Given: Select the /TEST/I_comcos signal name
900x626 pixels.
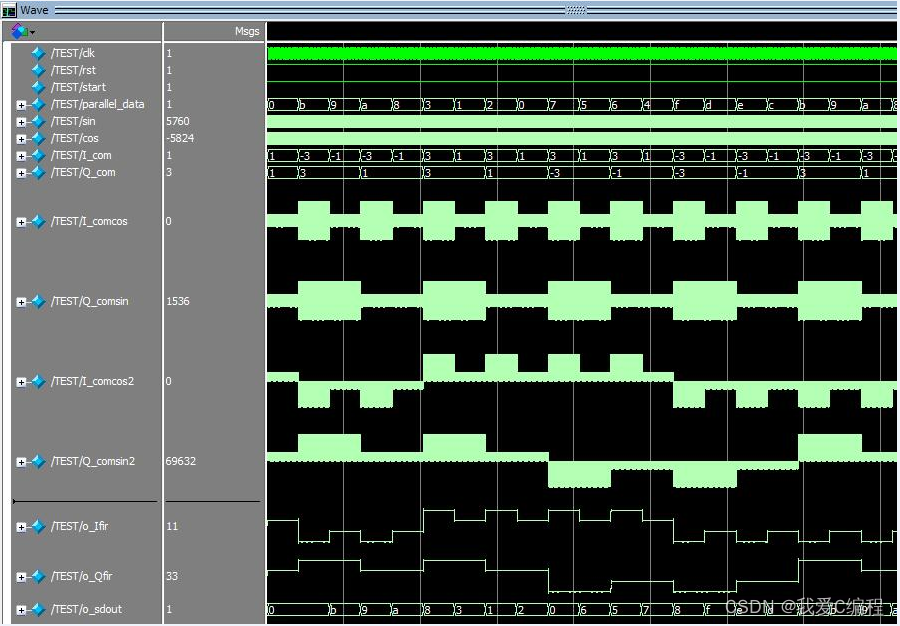Looking at the screenshot, I should click(x=90, y=221).
